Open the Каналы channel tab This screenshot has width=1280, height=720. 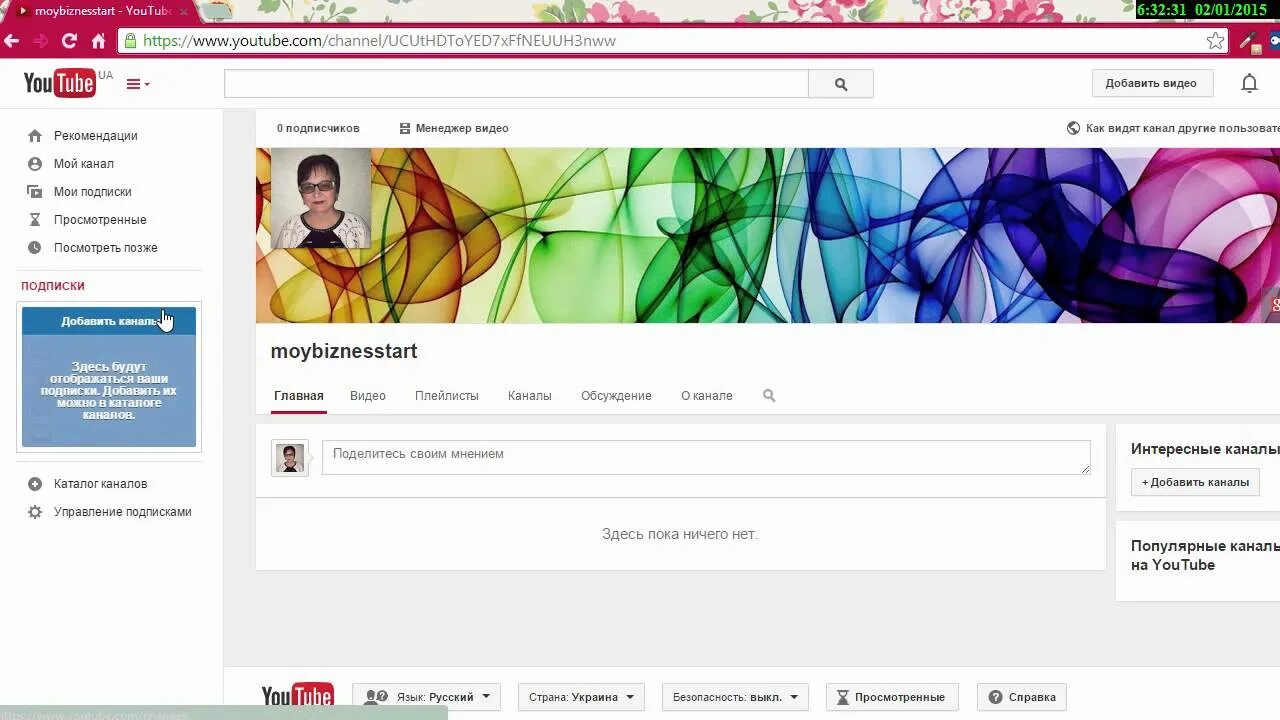pos(530,396)
